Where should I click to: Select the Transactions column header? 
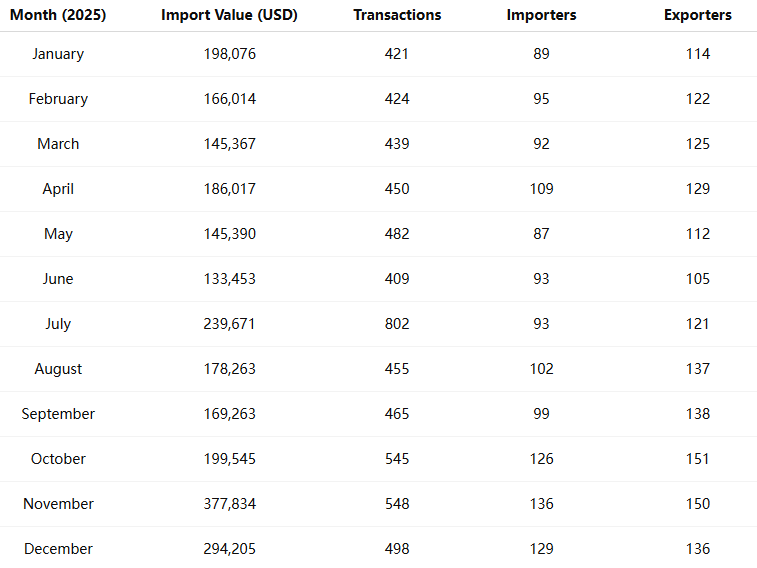point(397,15)
